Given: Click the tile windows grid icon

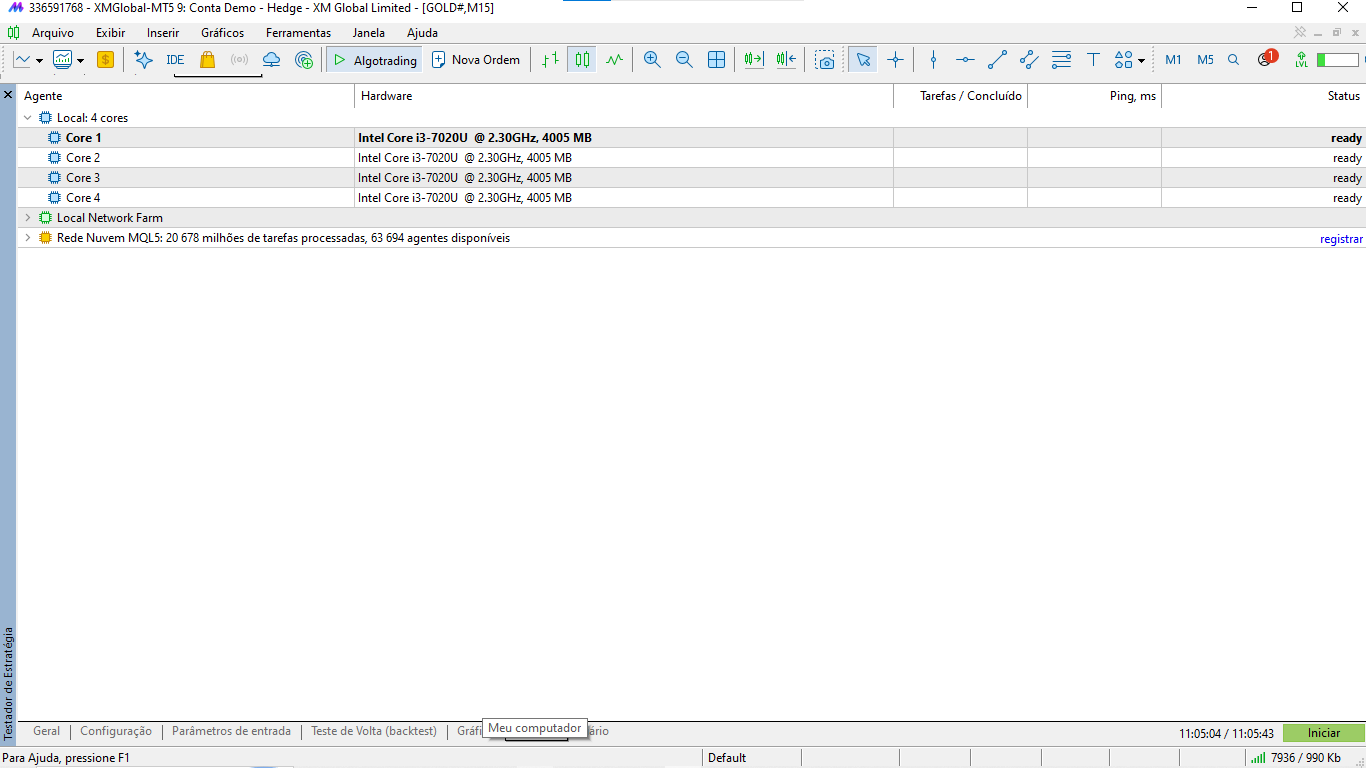Looking at the screenshot, I should click(716, 60).
